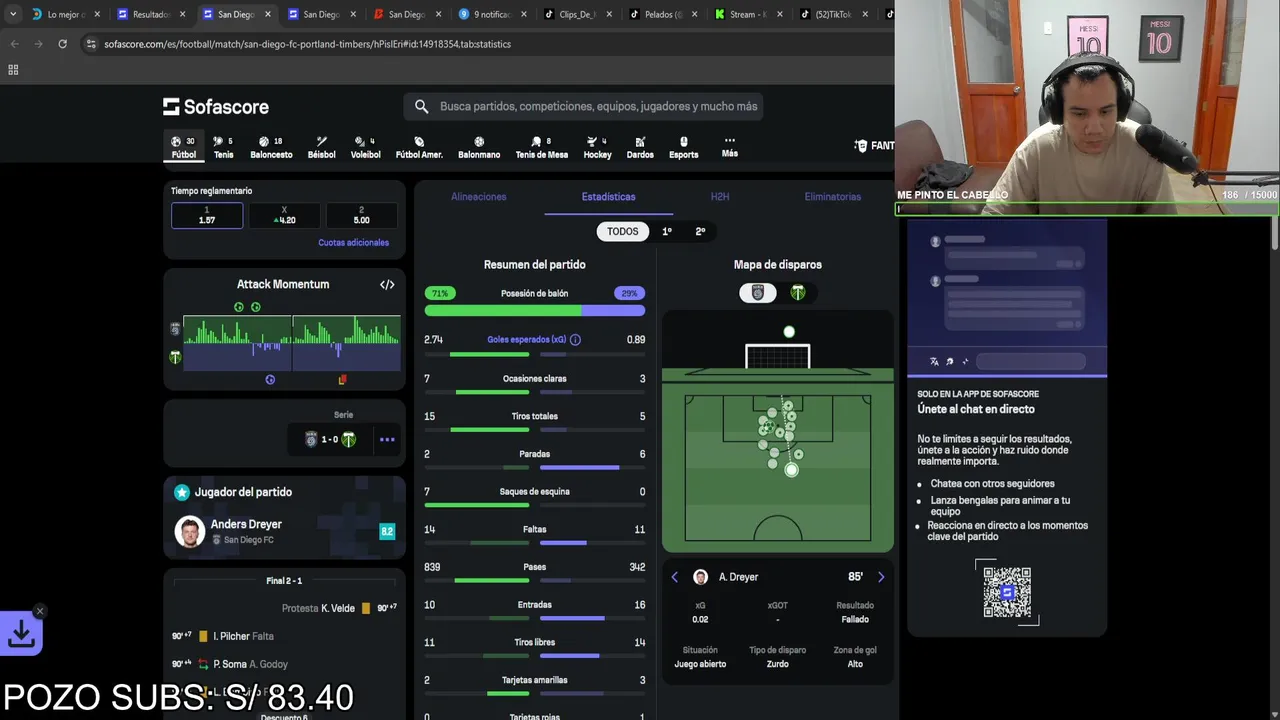Select the TODOS period filter
The image size is (1280, 720).
pos(622,231)
